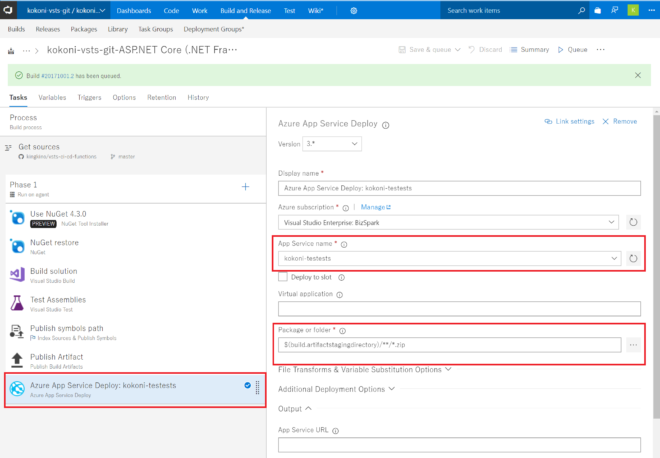Switch to the History tab
This screenshot has width=660, height=458.
[198, 97]
